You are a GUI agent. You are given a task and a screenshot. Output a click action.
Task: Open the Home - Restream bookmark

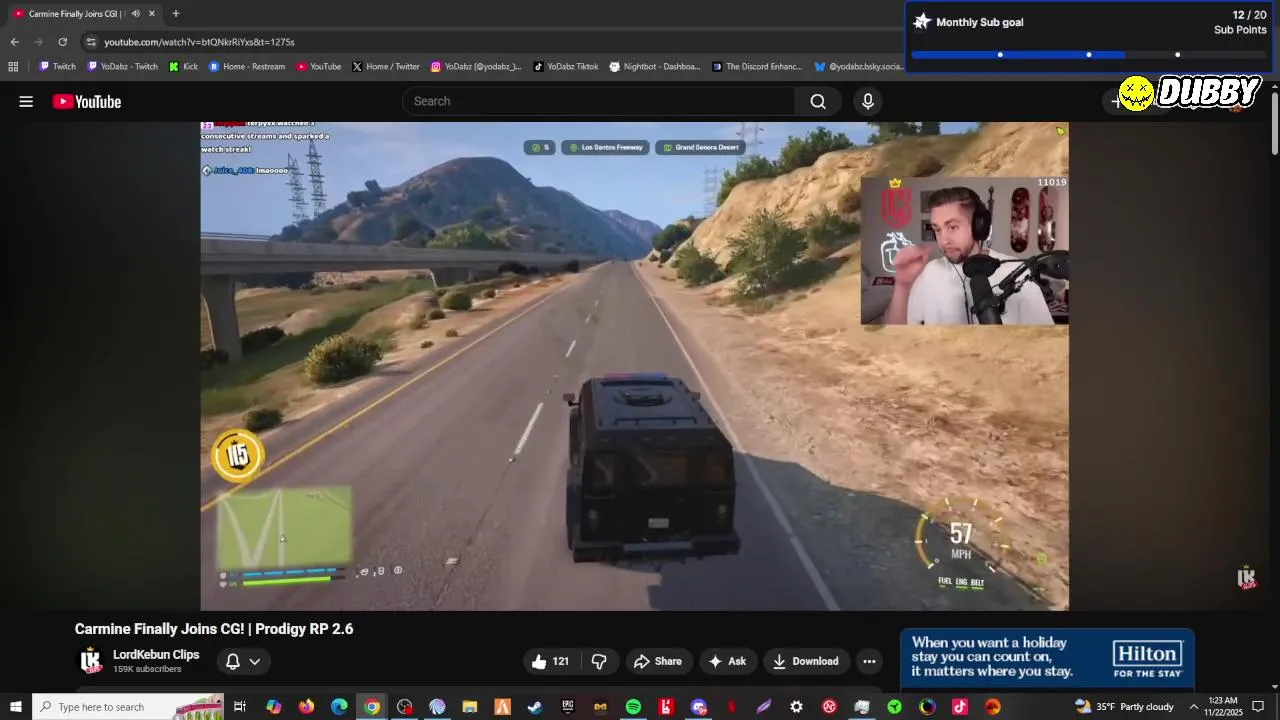(247, 67)
